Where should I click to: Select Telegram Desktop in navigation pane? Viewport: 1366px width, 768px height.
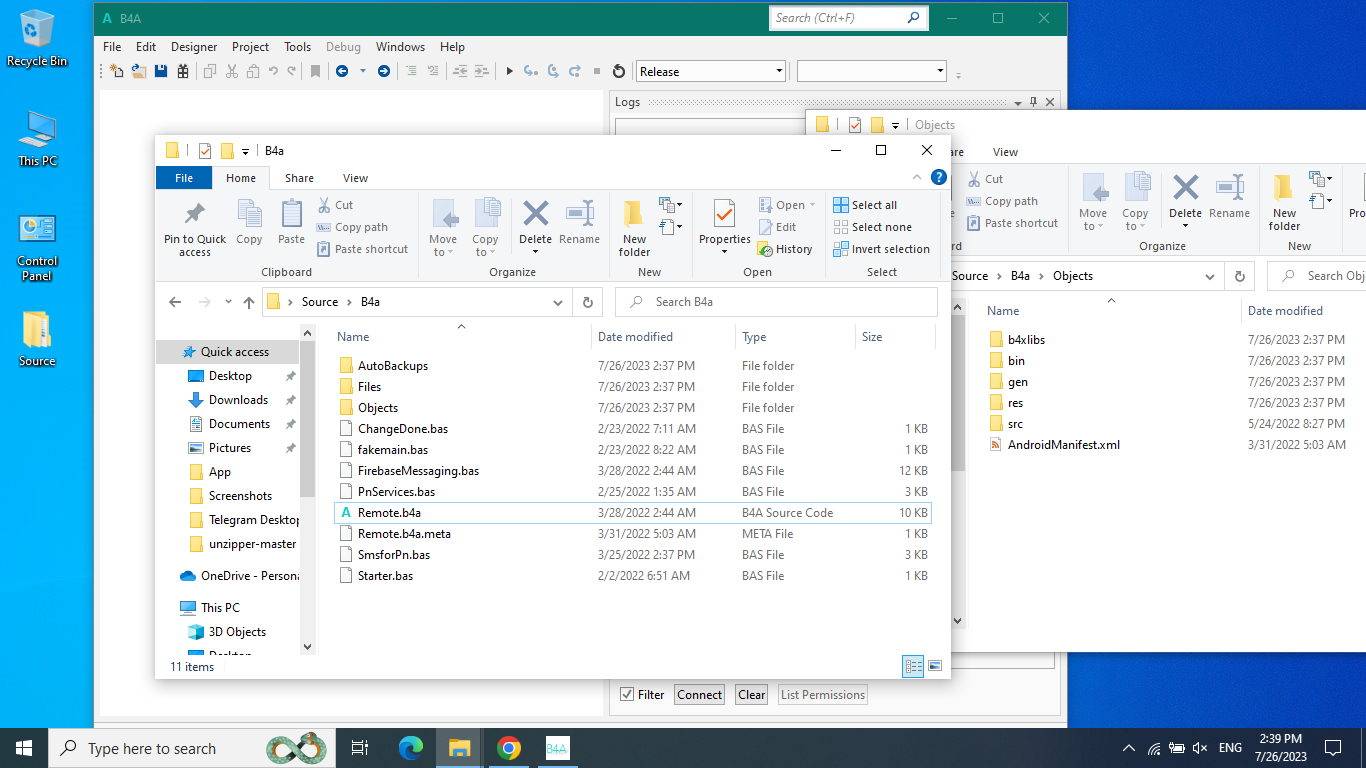coord(243,520)
